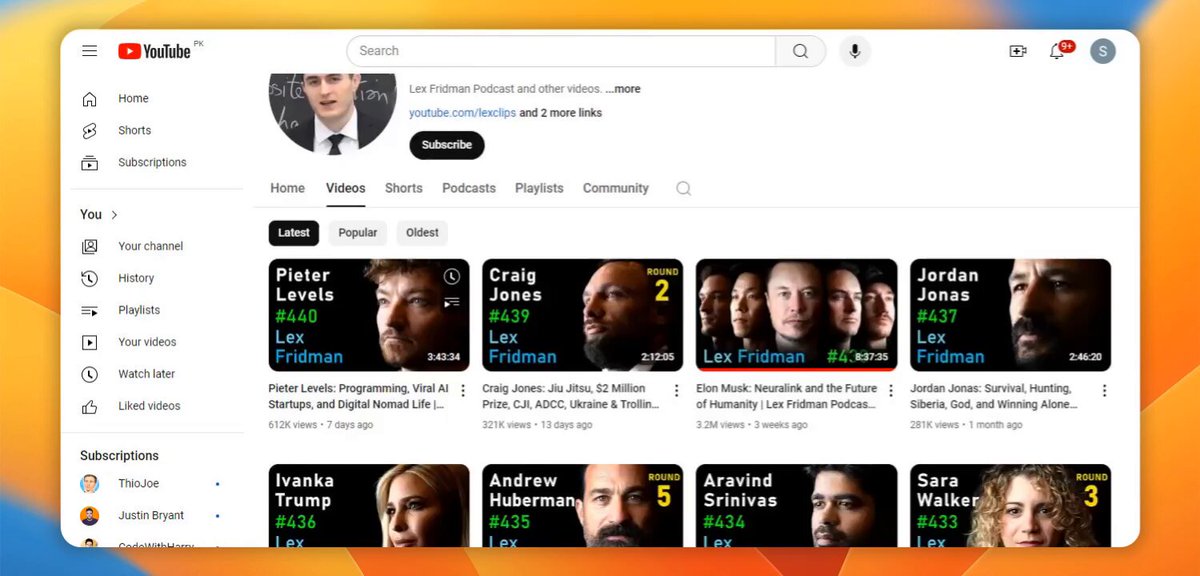
Task: Open the notifications bell
Action: click(x=1057, y=51)
